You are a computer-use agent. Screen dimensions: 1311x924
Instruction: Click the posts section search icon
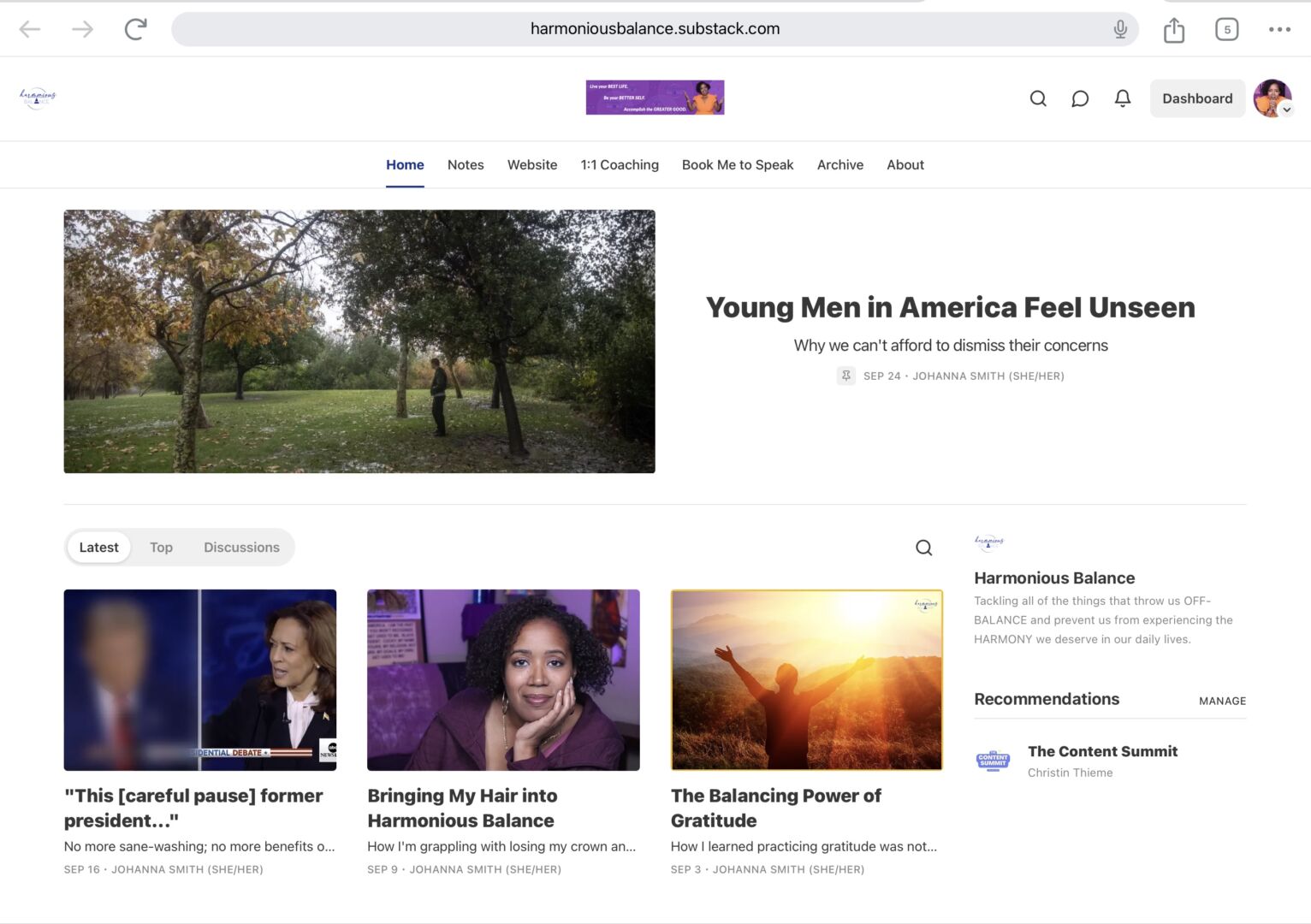[x=923, y=548]
